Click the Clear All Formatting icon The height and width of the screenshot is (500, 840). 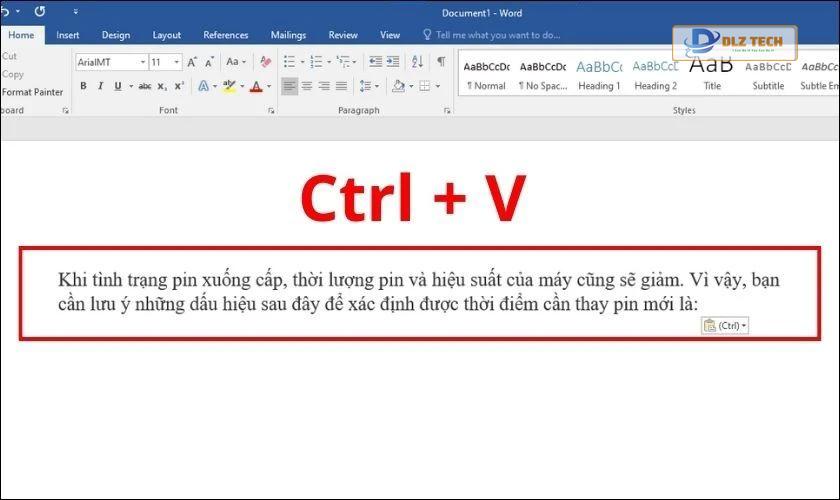[265, 62]
